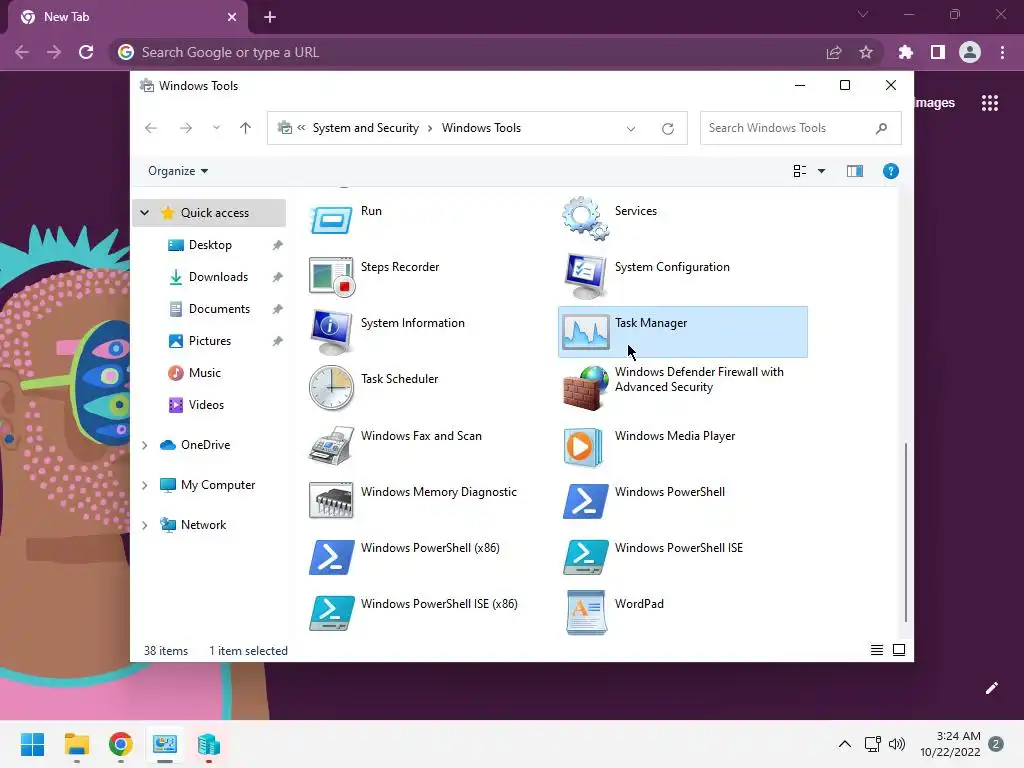Screen dimensions: 1024x768
Task: Open the Windows Media Player icon
Action: point(583,447)
